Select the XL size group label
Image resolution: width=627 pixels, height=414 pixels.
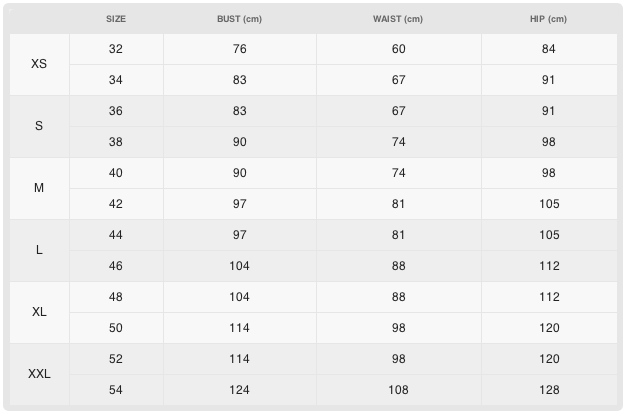pyautogui.click(x=39, y=312)
